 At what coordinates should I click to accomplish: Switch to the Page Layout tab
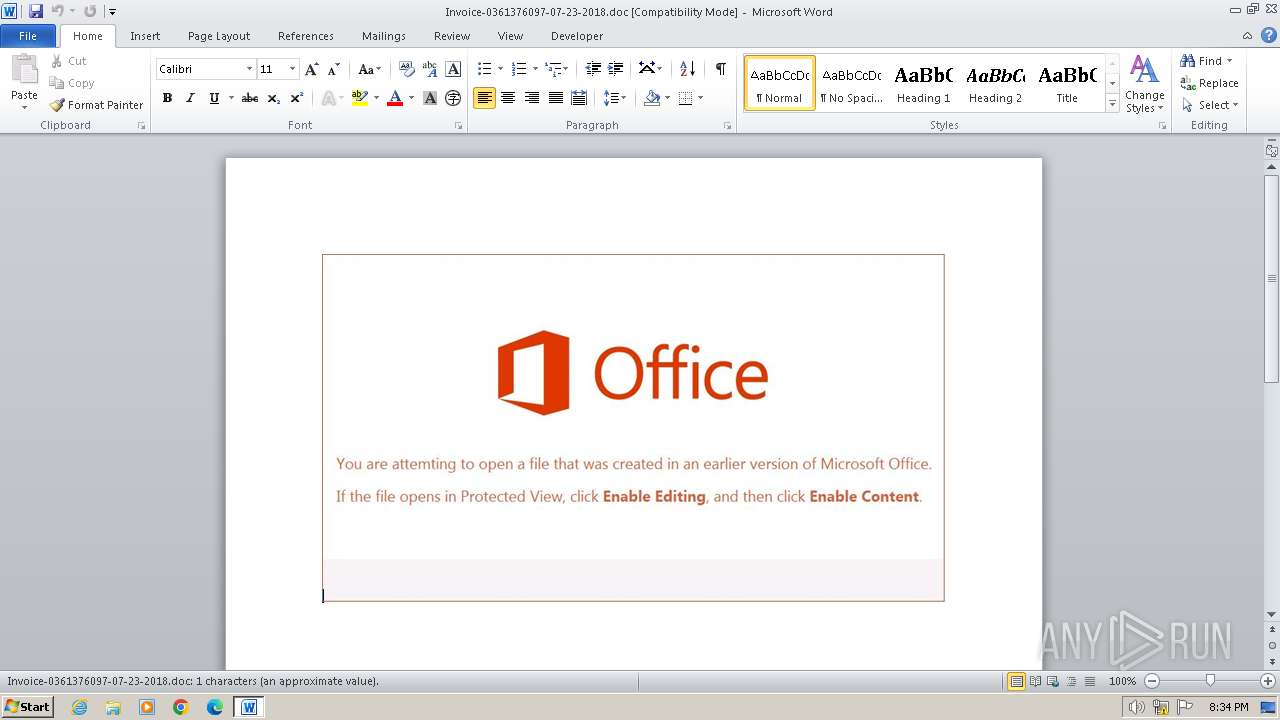point(219,36)
